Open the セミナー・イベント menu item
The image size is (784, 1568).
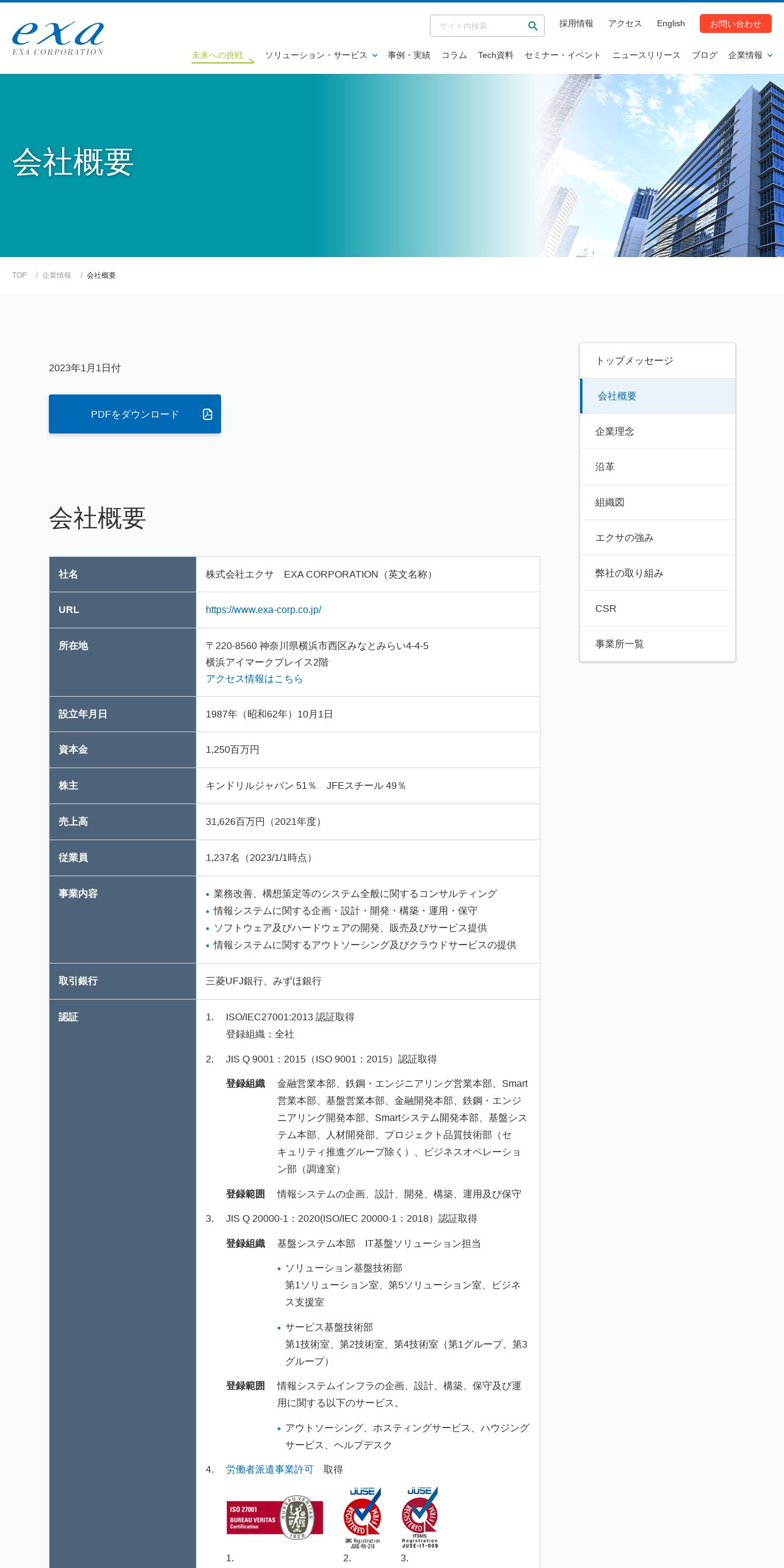[x=563, y=55]
